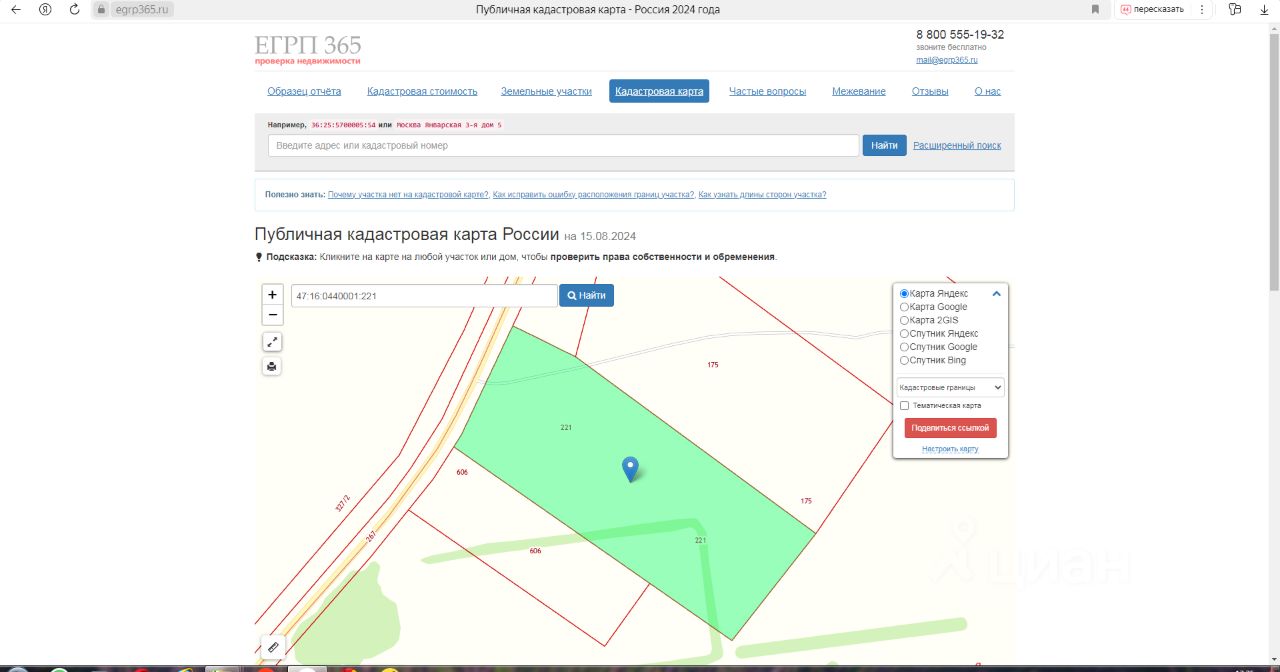
Task: Activate the ruler measurement tool
Action: pos(273,647)
